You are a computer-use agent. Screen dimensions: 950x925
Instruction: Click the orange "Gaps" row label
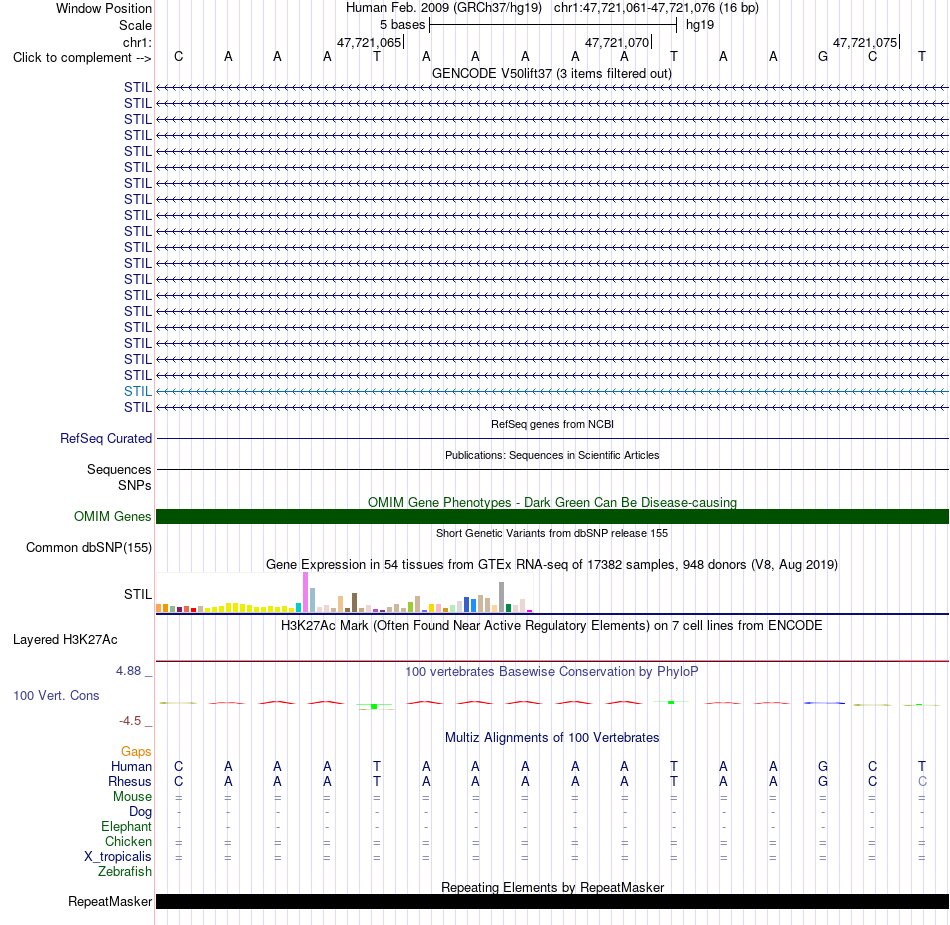[136, 752]
